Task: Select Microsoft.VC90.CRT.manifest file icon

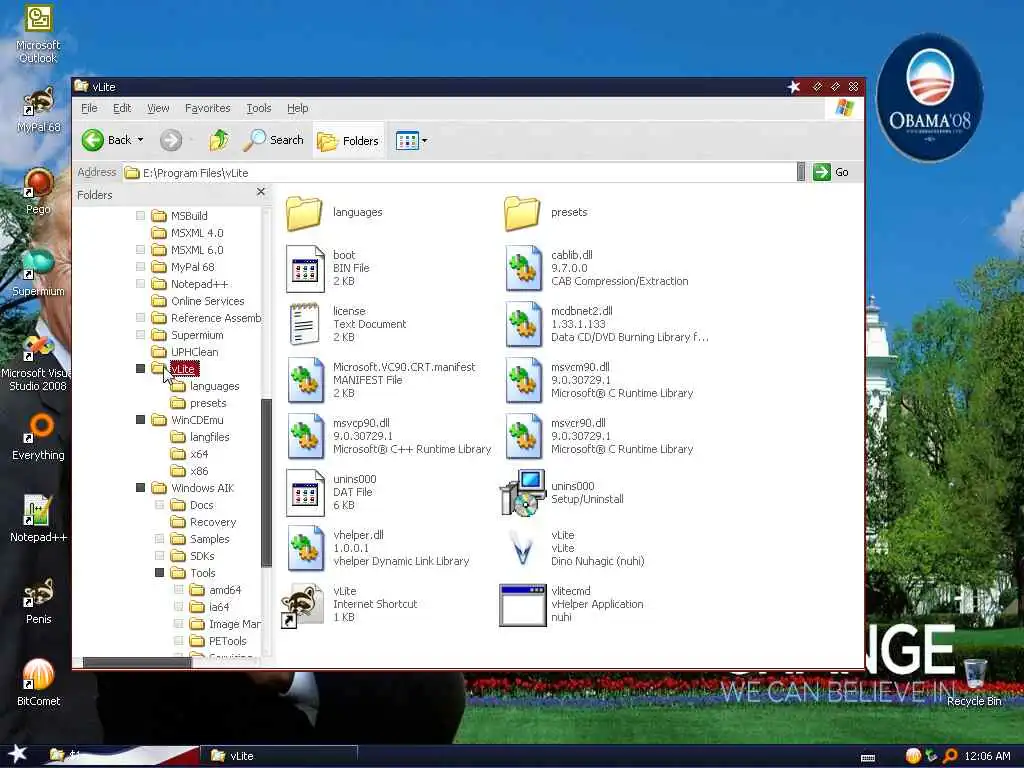Action: [305, 380]
